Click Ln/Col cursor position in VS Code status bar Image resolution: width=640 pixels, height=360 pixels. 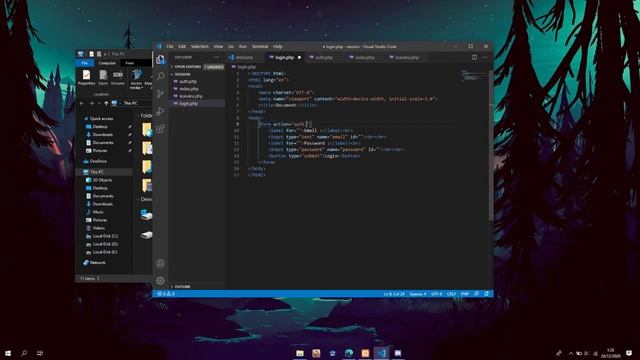(394, 294)
